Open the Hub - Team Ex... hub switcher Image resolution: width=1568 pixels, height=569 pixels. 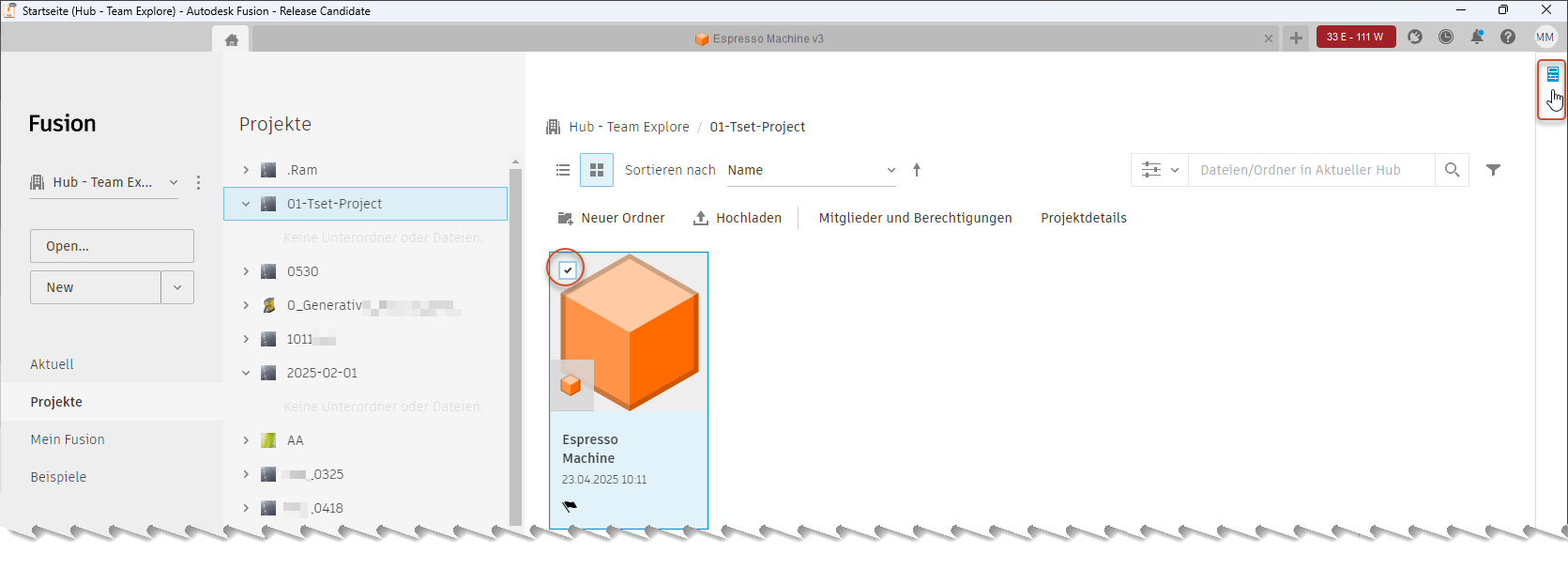(x=104, y=182)
